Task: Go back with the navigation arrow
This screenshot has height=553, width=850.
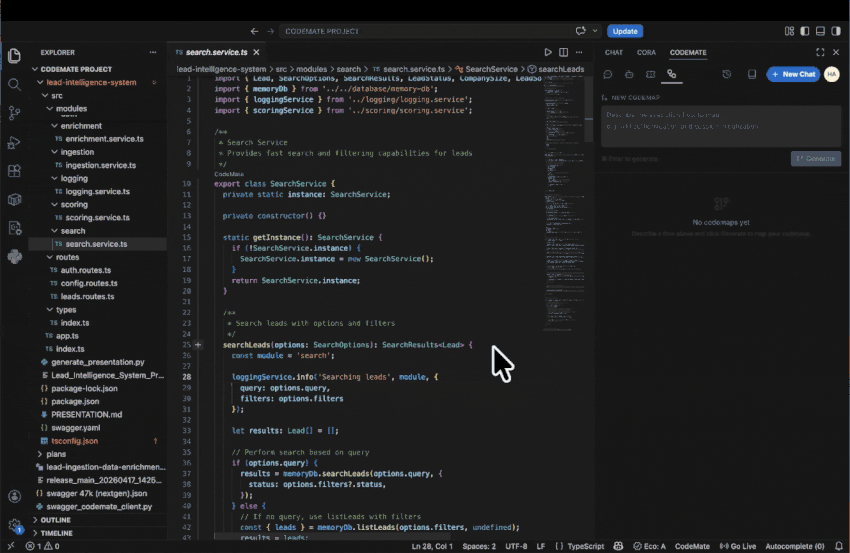Action: click(254, 31)
